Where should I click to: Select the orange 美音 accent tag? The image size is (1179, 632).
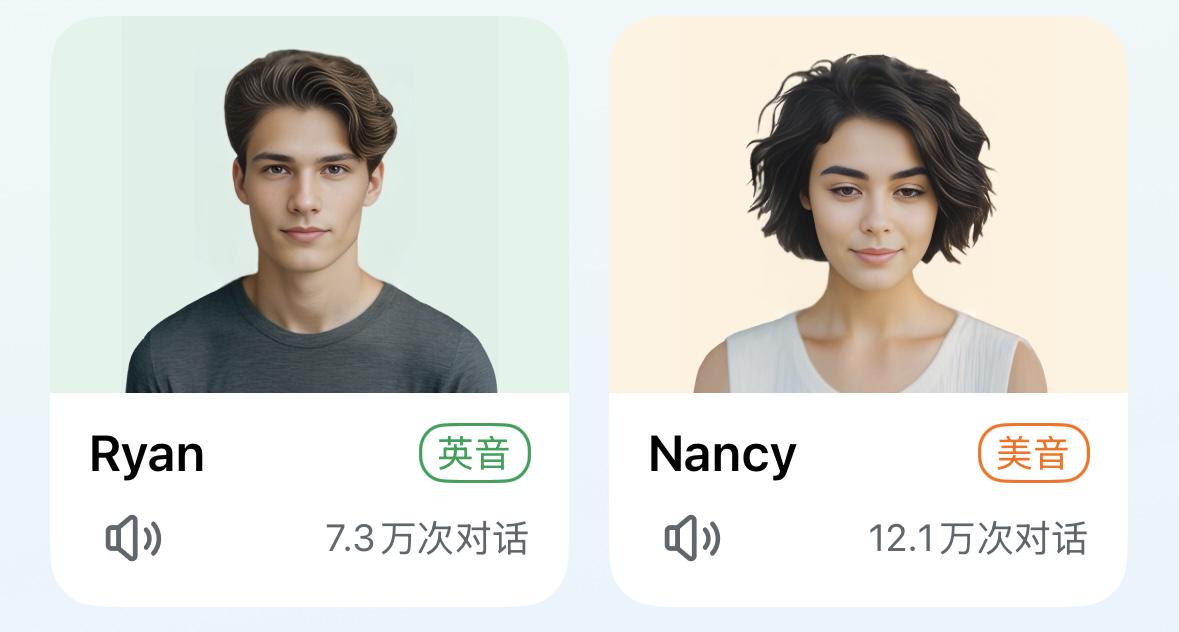click(1033, 453)
